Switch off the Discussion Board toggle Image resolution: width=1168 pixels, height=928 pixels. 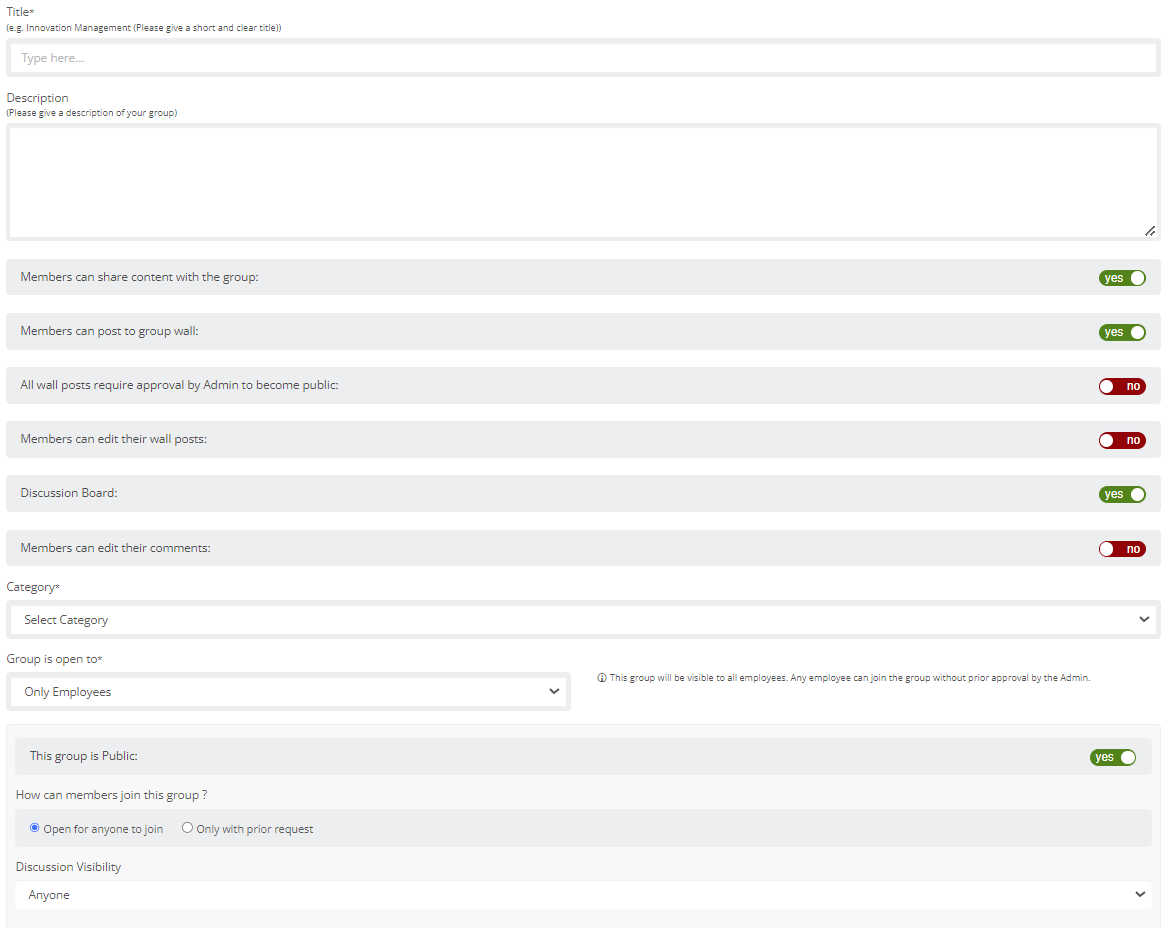coord(1122,494)
